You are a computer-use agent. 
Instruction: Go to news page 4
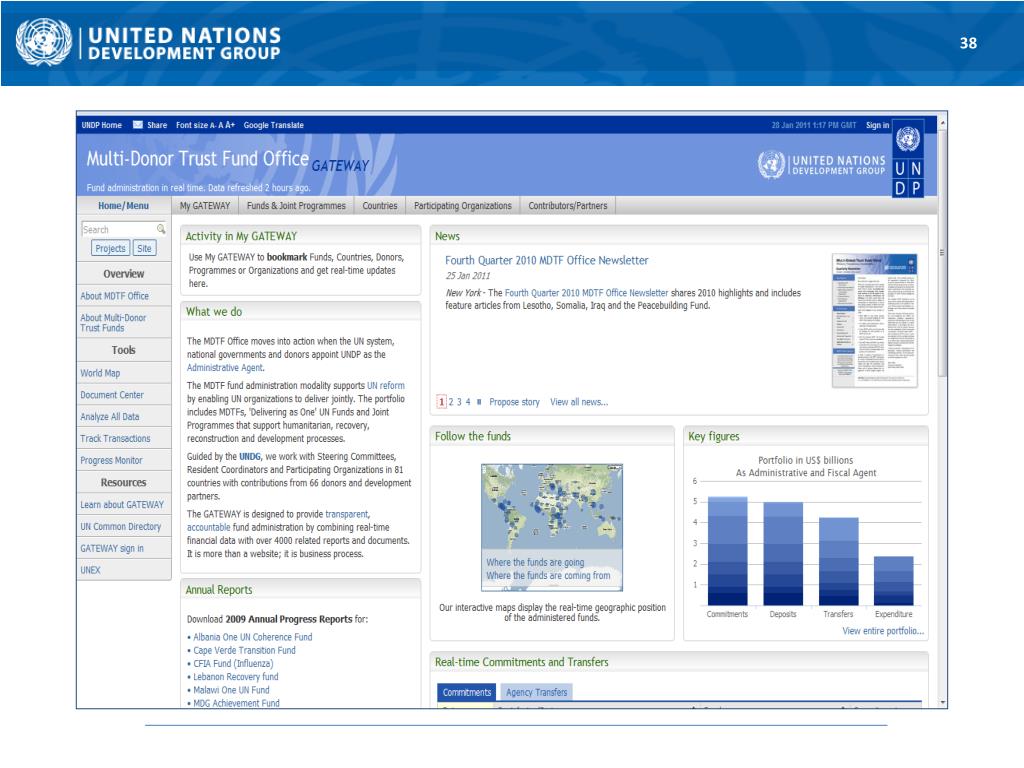point(468,402)
